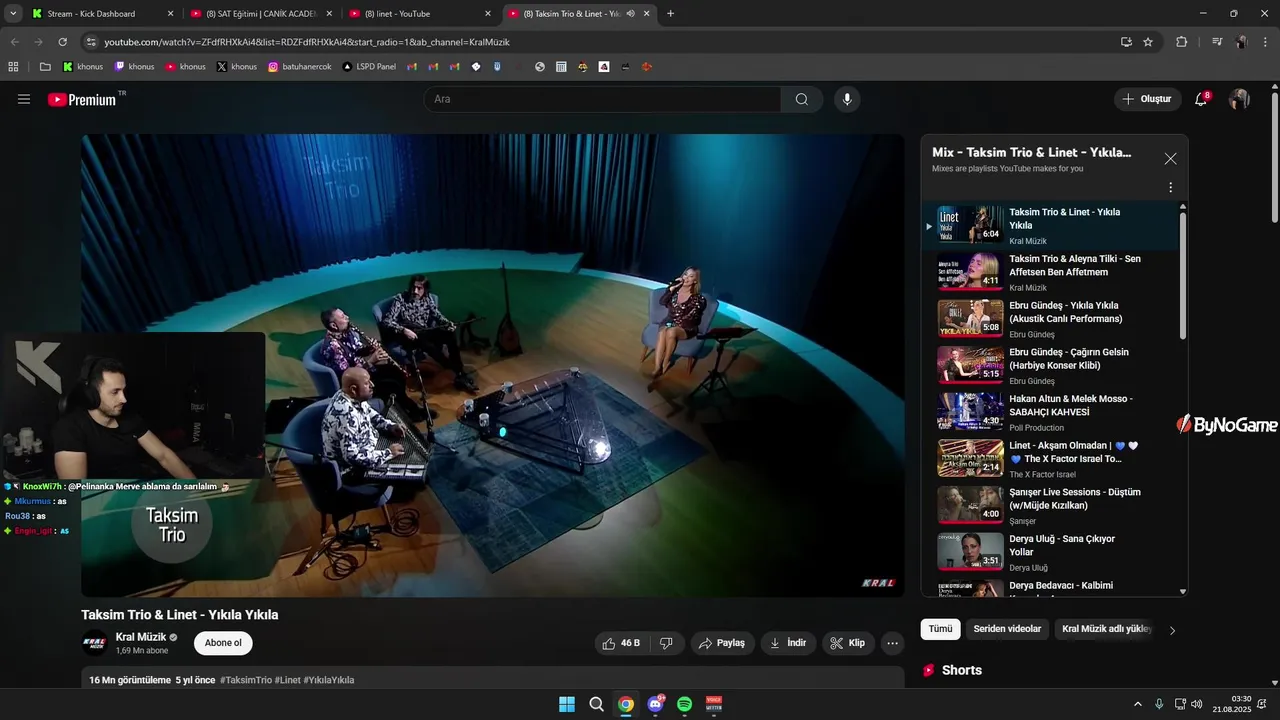Image resolution: width=1280 pixels, height=720 pixels.
Task: Subscribe with Abone ol button
Action: tap(223, 643)
